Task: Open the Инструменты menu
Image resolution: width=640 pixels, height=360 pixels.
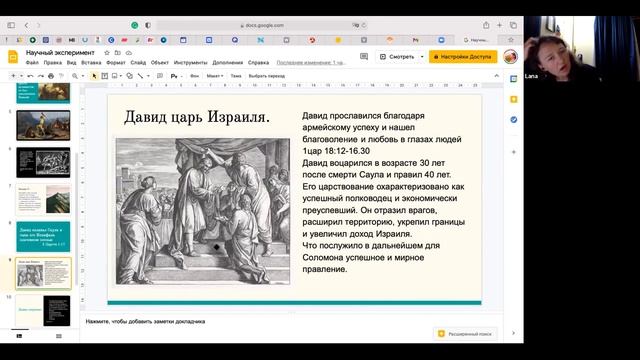Action: tap(191, 63)
